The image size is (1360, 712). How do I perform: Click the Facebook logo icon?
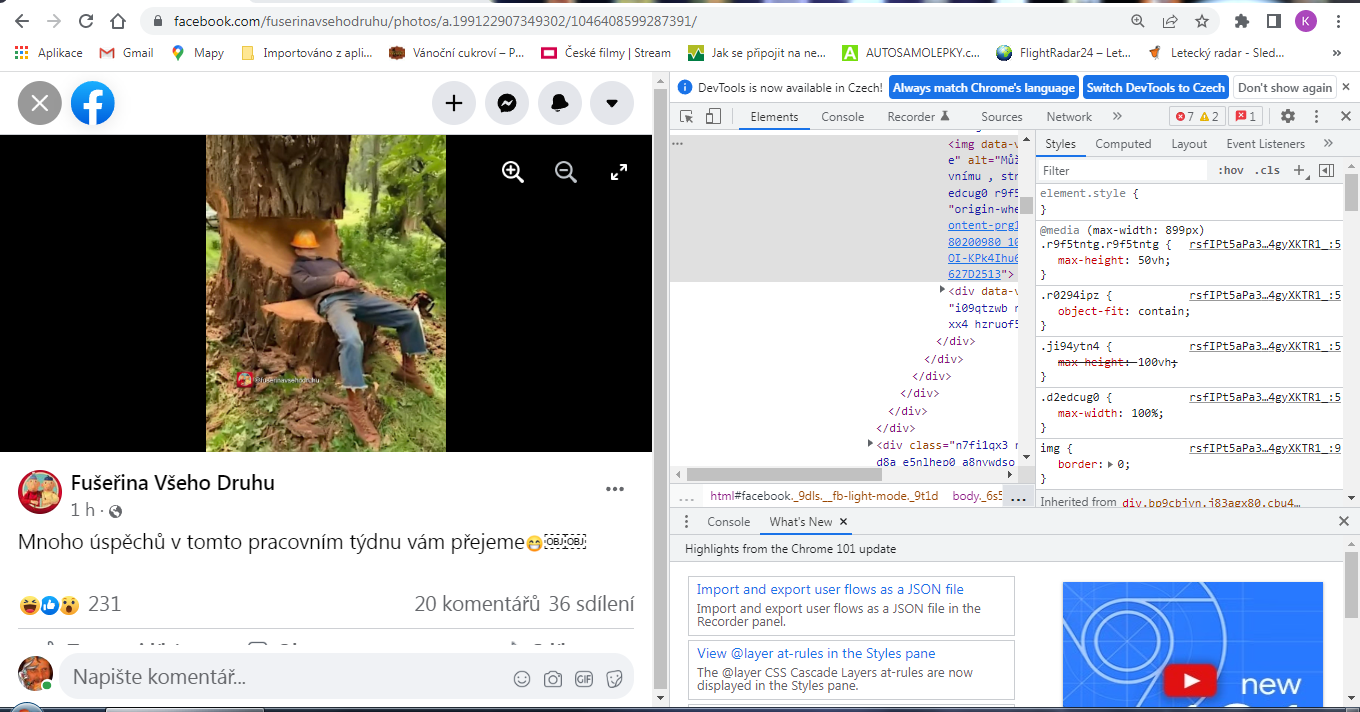[93, 103]
